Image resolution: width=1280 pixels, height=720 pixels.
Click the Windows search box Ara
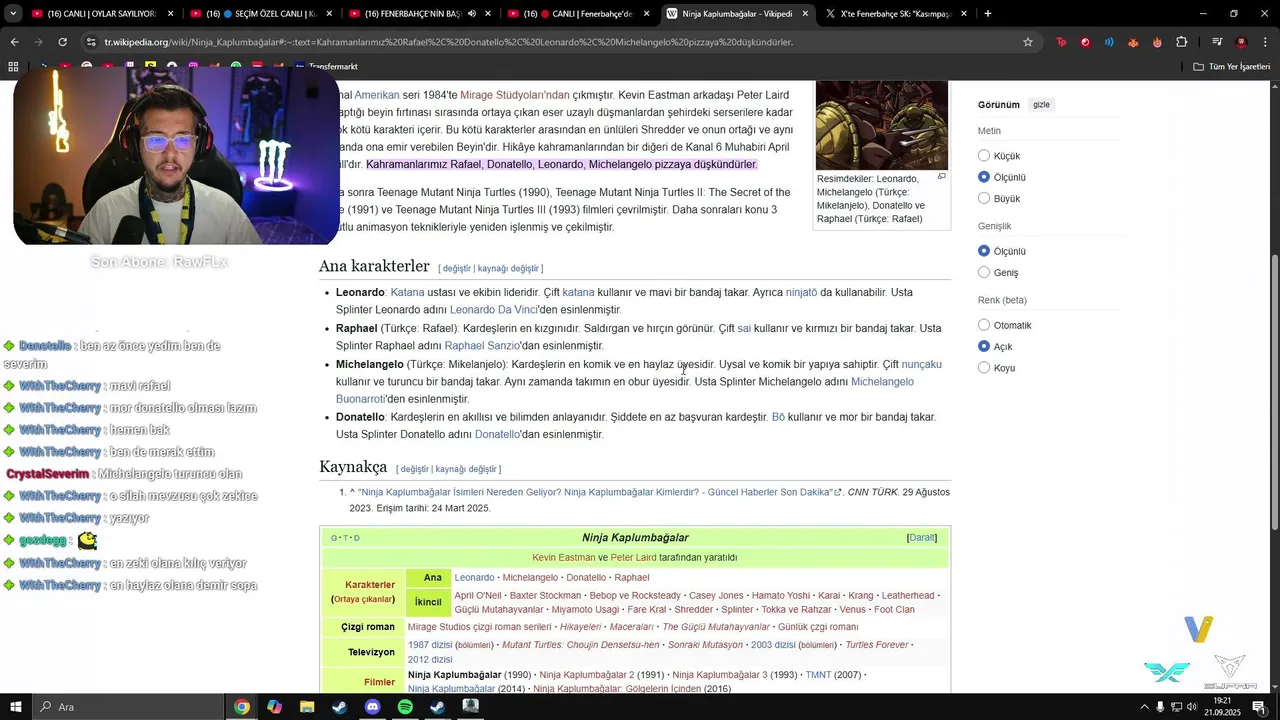[130, 707]
